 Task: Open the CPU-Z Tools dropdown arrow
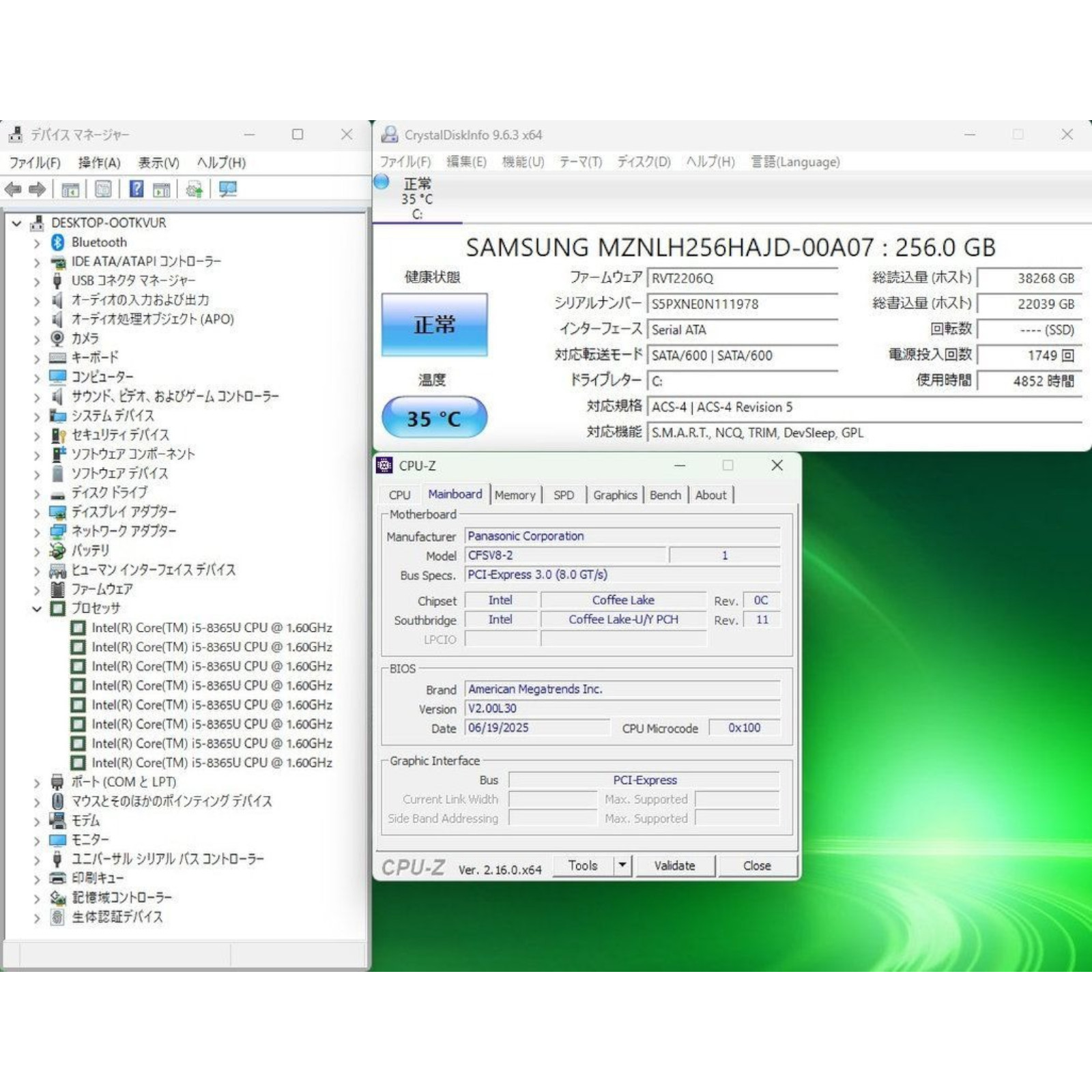coord(622,865)
